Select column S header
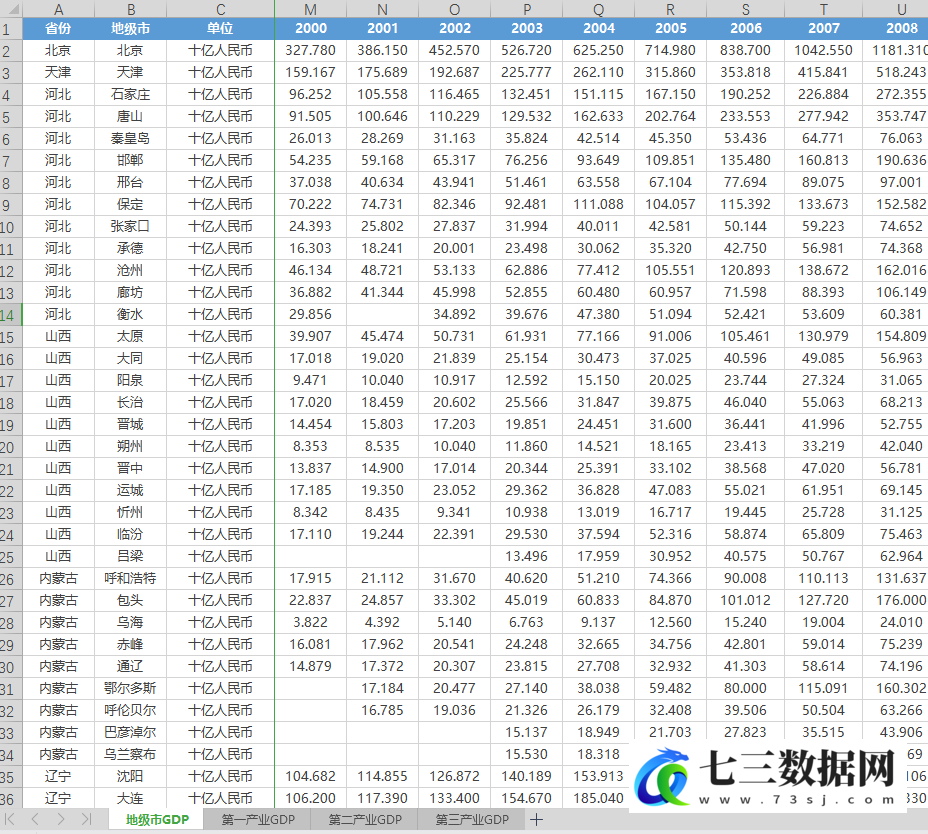The image size is (928, 834). (746, 9)
